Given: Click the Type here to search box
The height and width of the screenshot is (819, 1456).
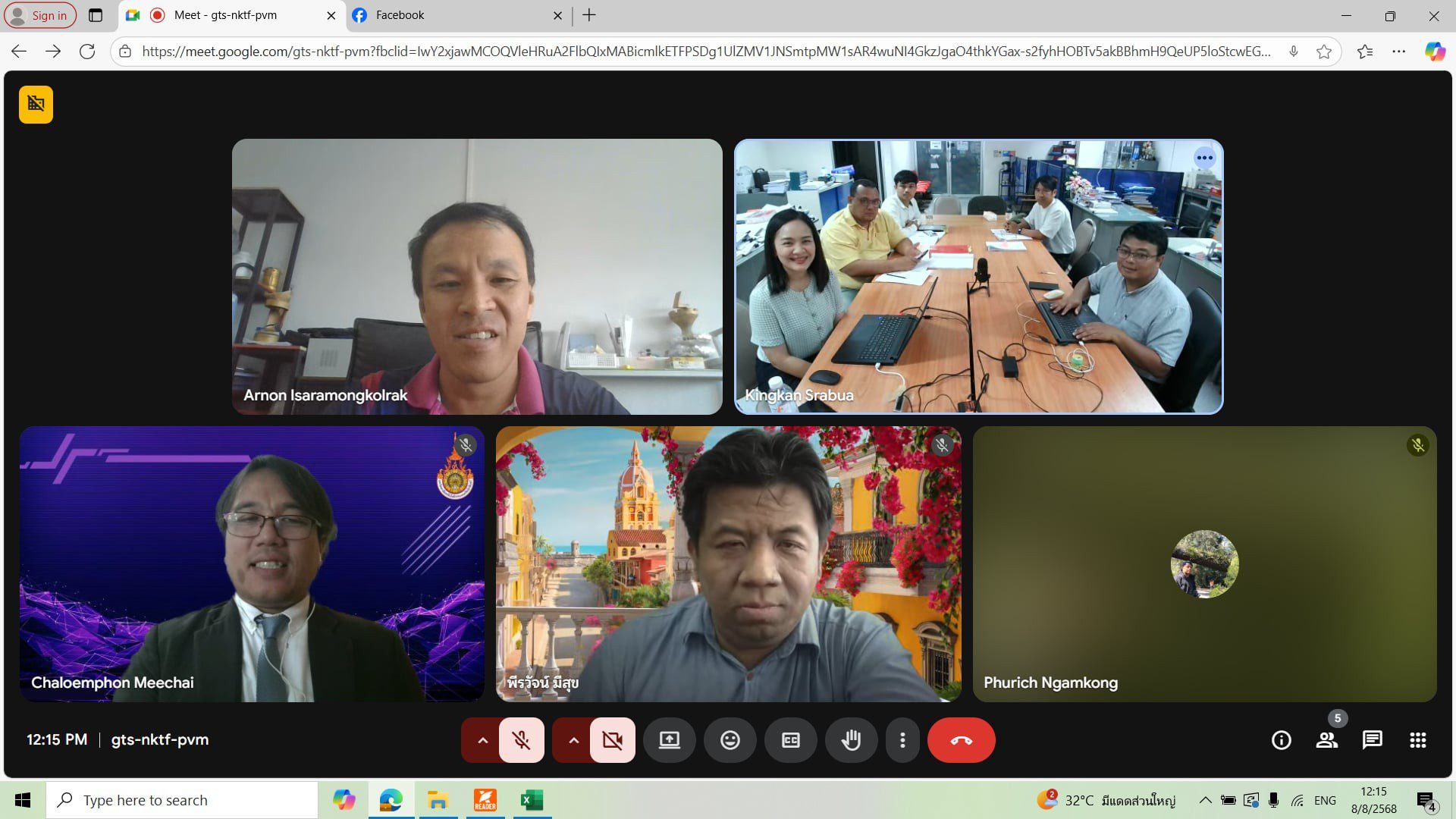Looking at the screenshot, I should (x=182, y=800).
